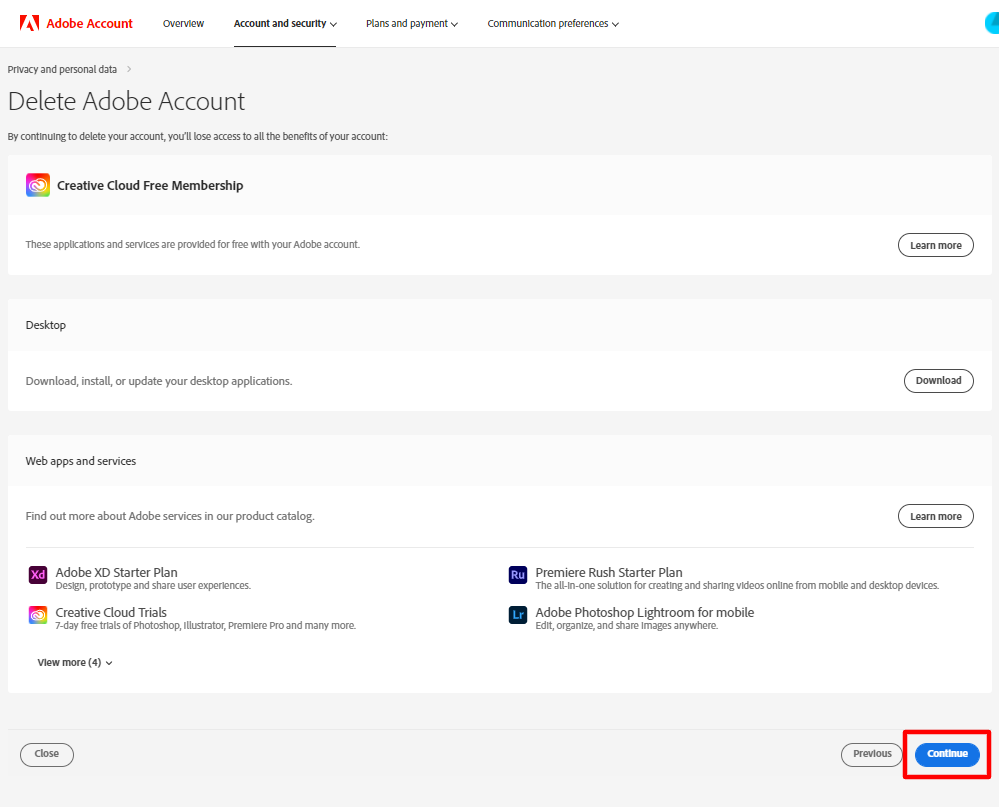Screen dimensions: 999x807
Task: Click the 'Download, install, or update' description
Action: pos(159,381)
